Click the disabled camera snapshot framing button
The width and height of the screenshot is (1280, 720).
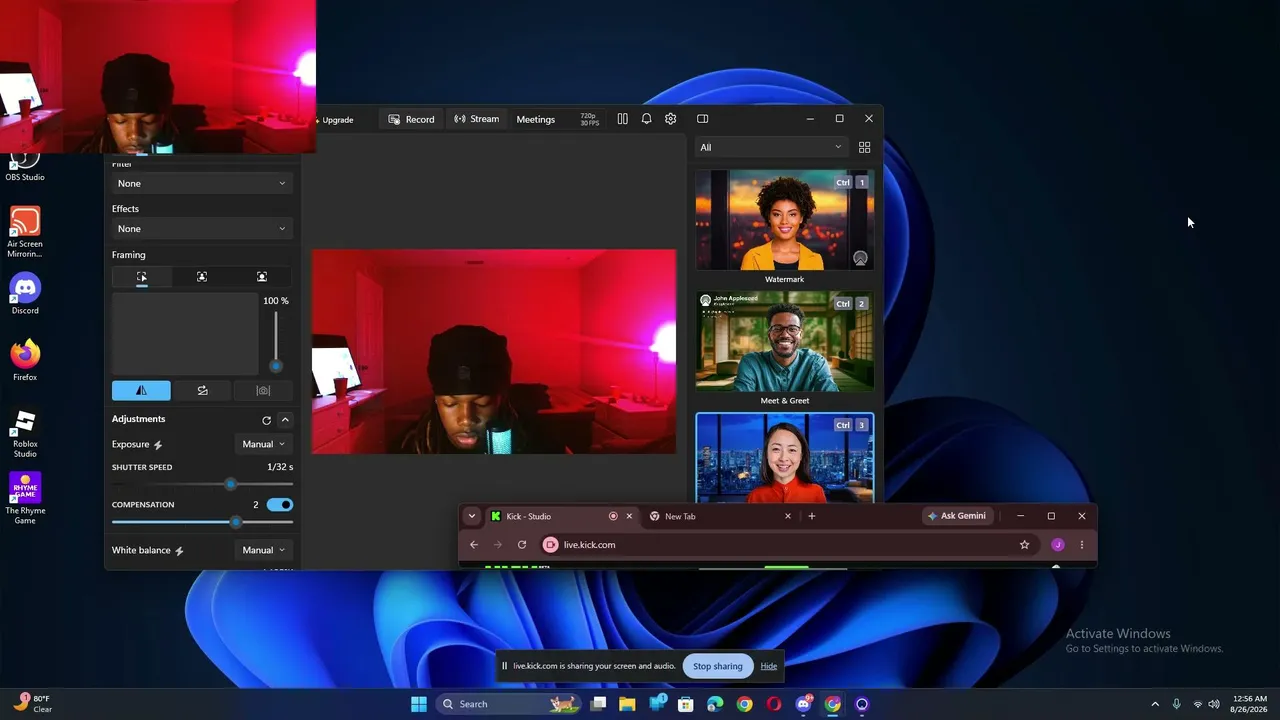click(x=263, y=391)
